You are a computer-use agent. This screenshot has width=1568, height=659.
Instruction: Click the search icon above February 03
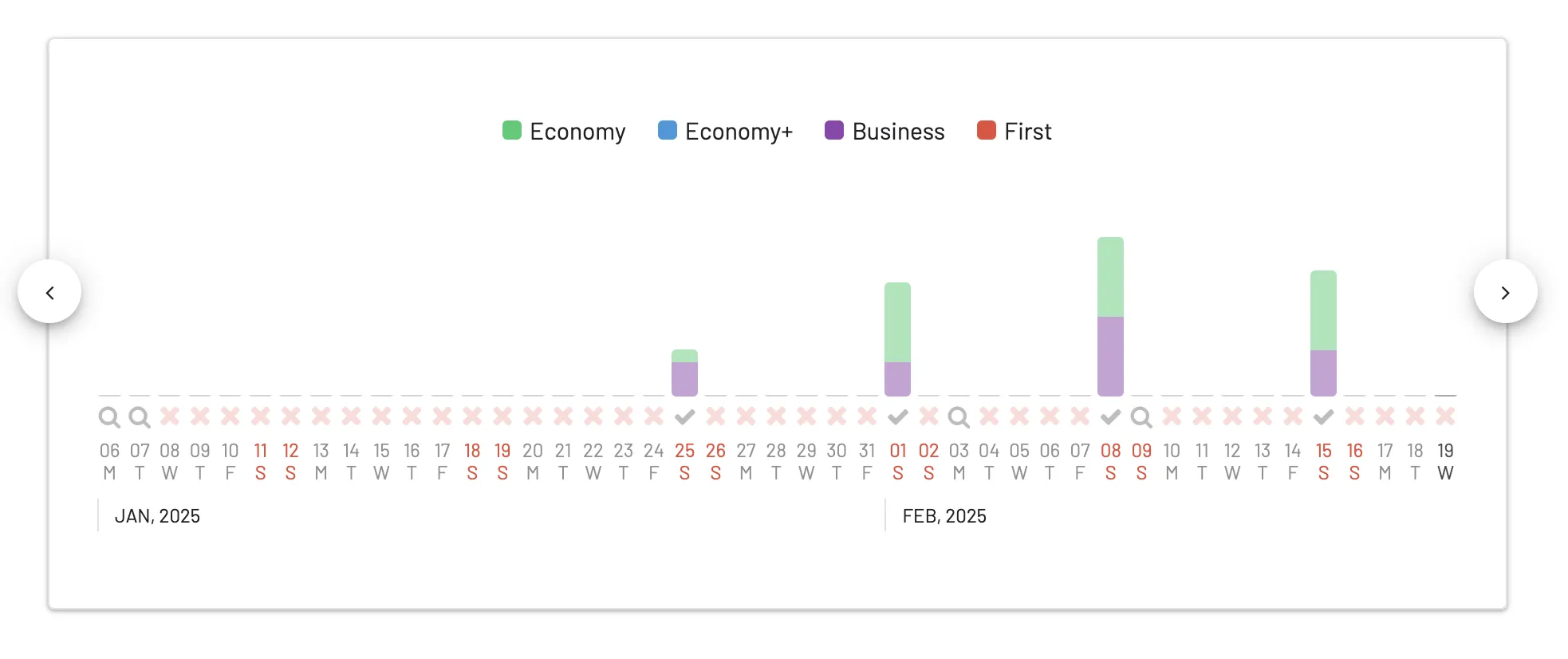click(959, 417)
